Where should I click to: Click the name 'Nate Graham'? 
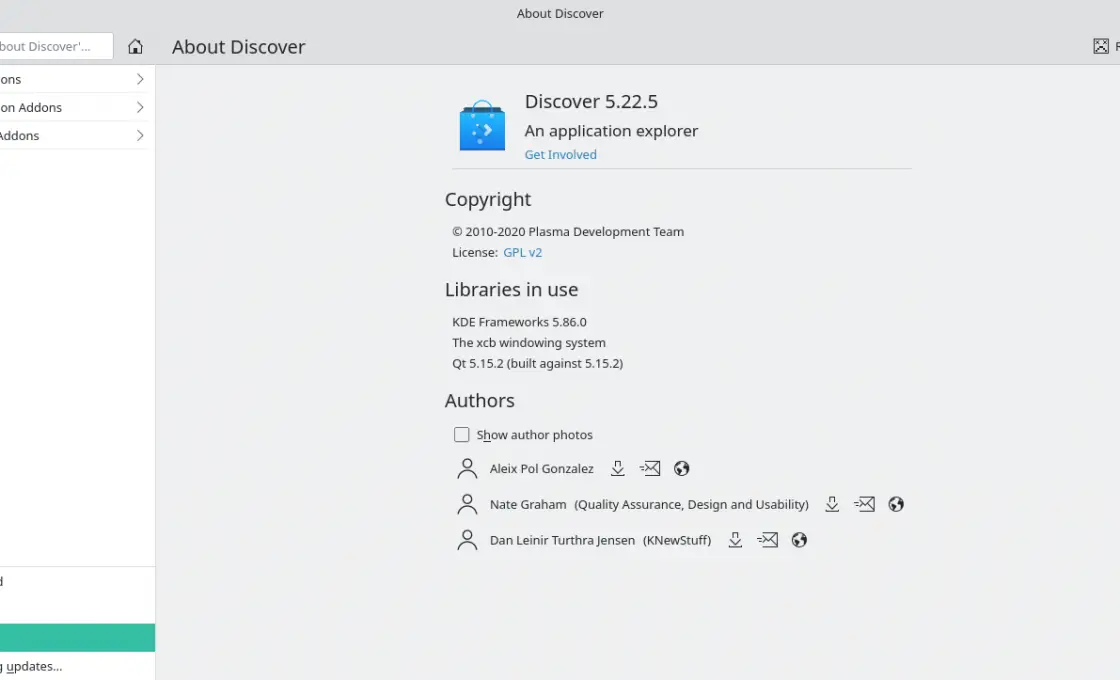tap(528, 504)
